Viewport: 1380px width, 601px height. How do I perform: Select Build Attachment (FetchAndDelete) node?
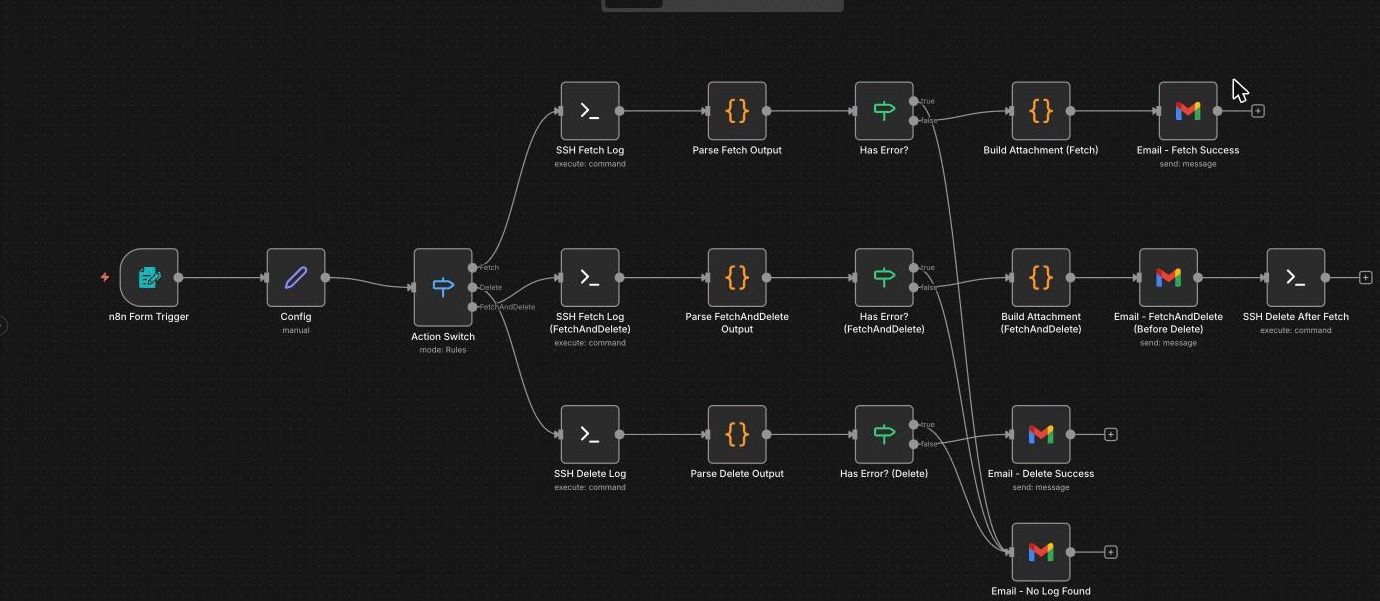tap(1041, 278)
